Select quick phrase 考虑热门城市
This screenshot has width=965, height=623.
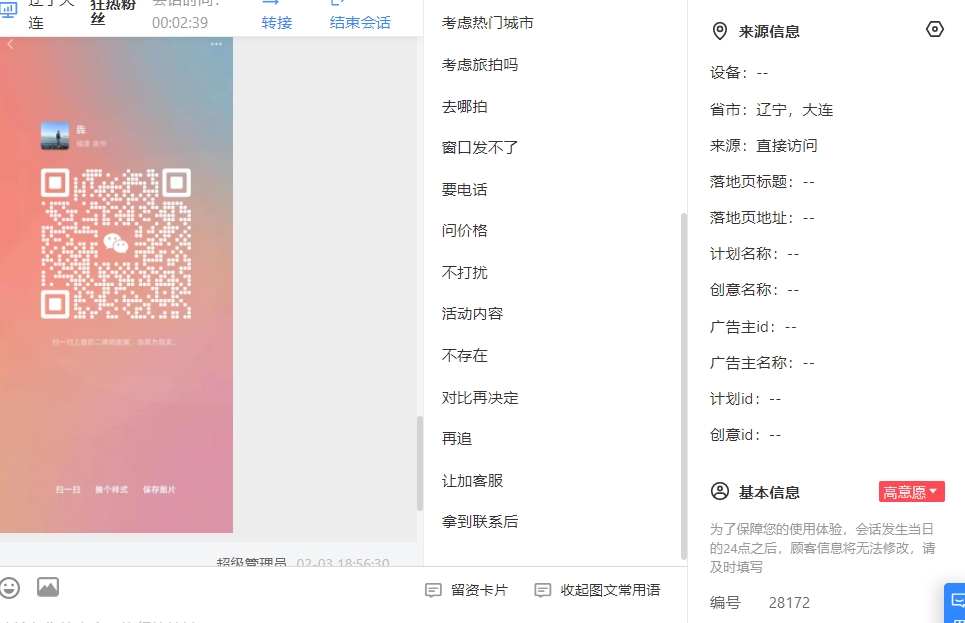pos(487,23)
